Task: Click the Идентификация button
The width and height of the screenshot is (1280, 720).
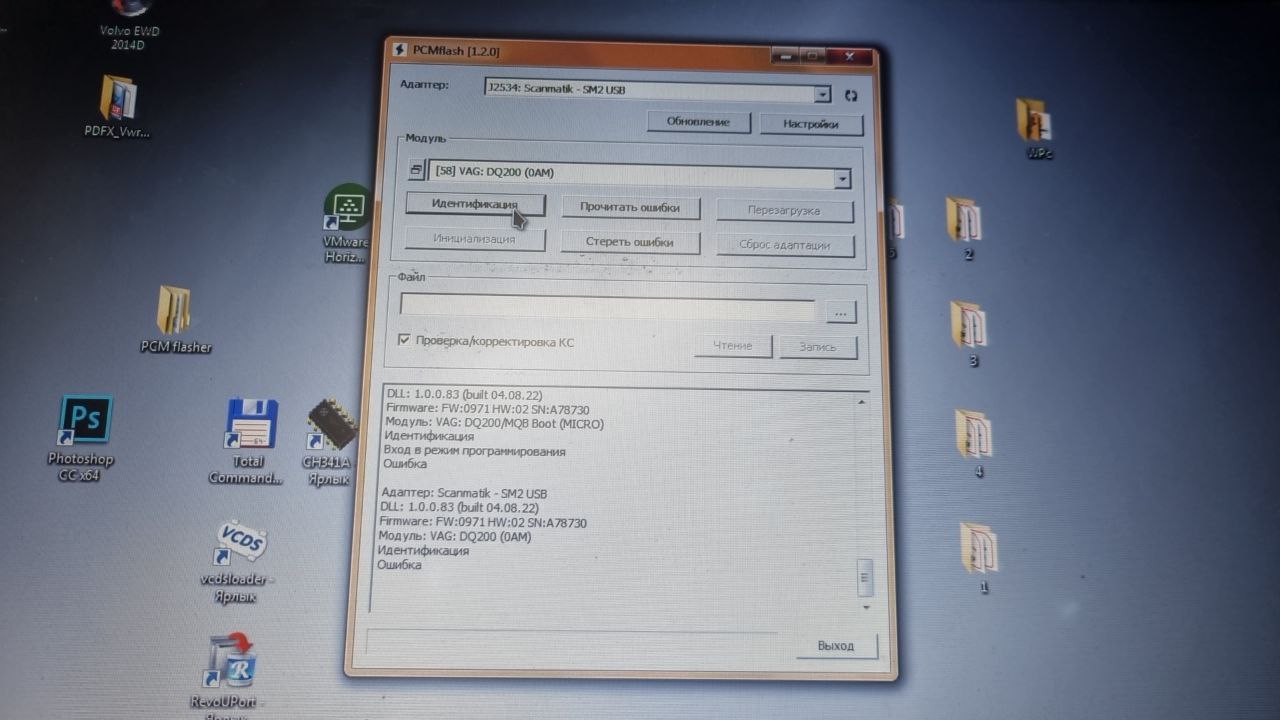Action: pos(475,205)
